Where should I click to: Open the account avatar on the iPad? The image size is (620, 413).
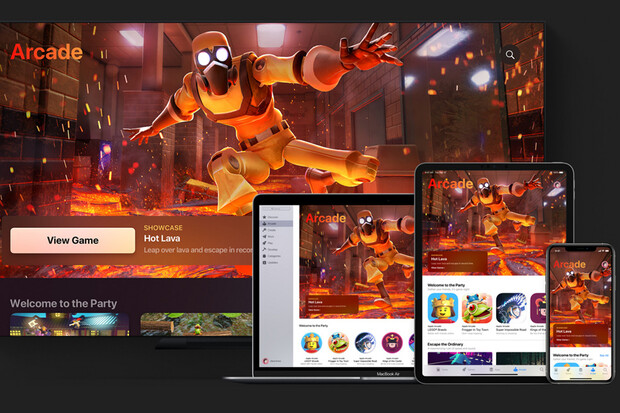(x=557, y=185)
